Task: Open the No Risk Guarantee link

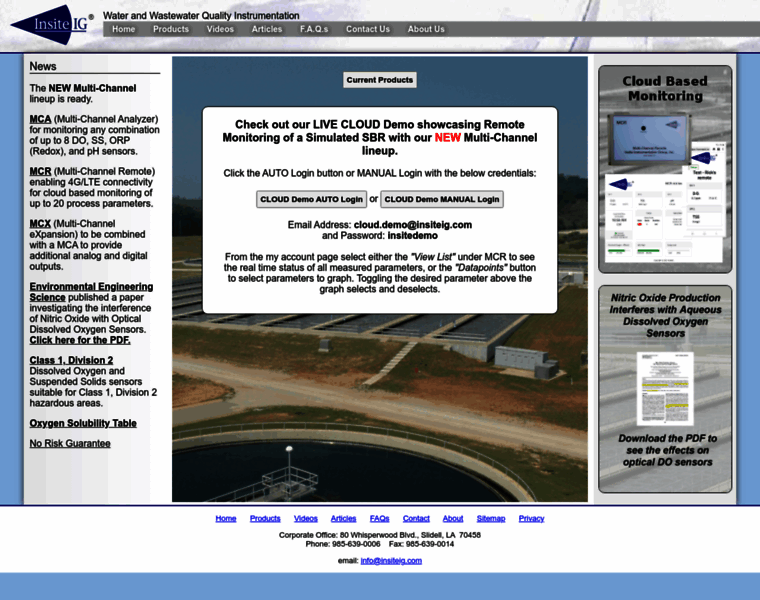Action: tap(70, 444)
